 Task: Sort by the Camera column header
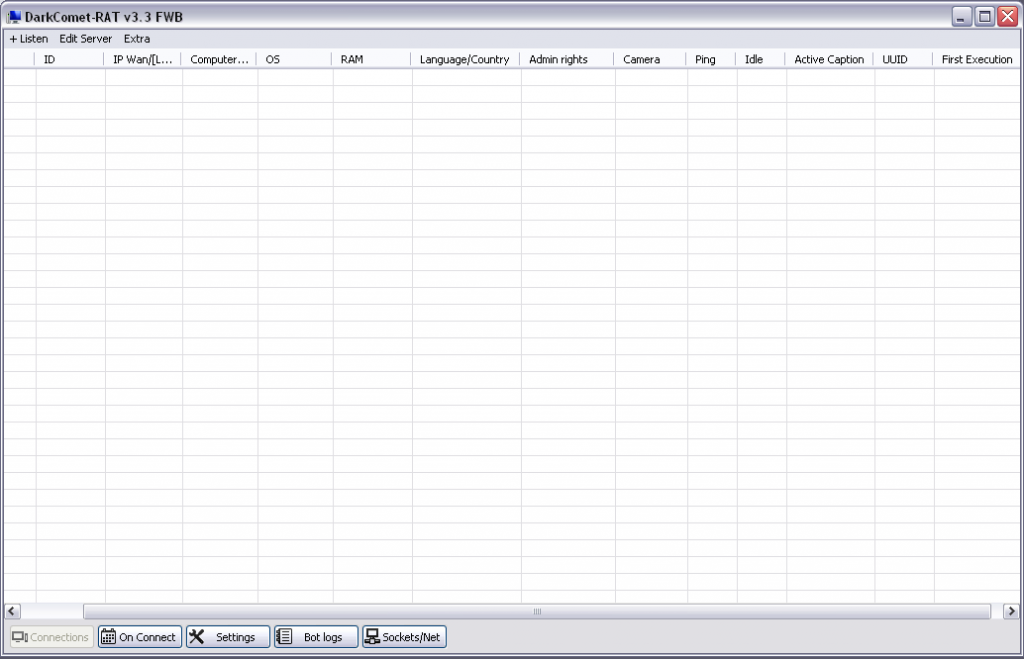650,59
